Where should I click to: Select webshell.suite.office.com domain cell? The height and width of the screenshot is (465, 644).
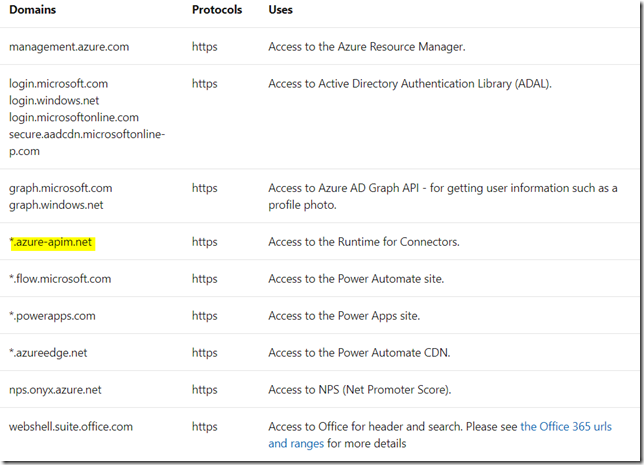point(71,427)
